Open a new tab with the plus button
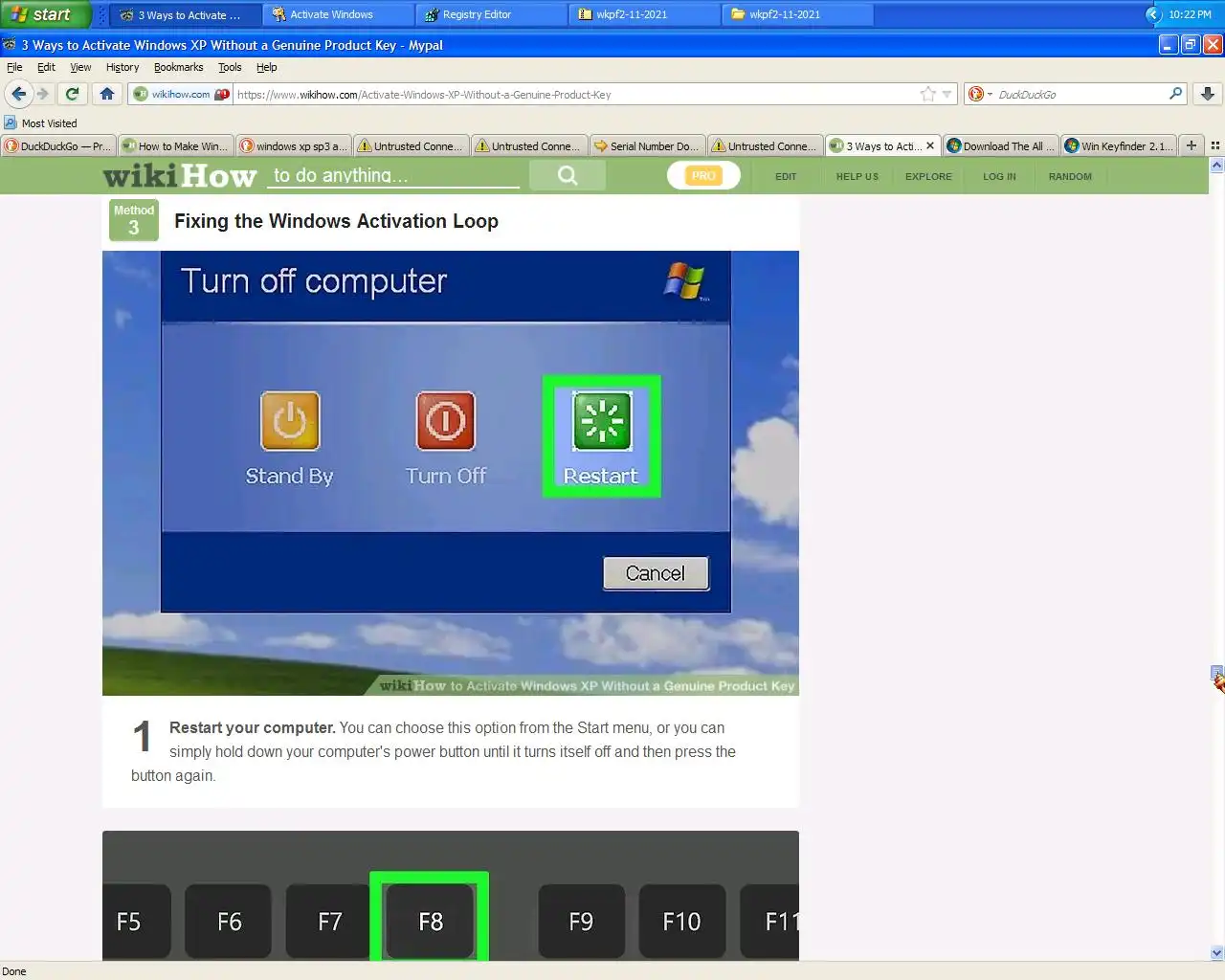The image size is (1225, 980). pos(1192,145)
